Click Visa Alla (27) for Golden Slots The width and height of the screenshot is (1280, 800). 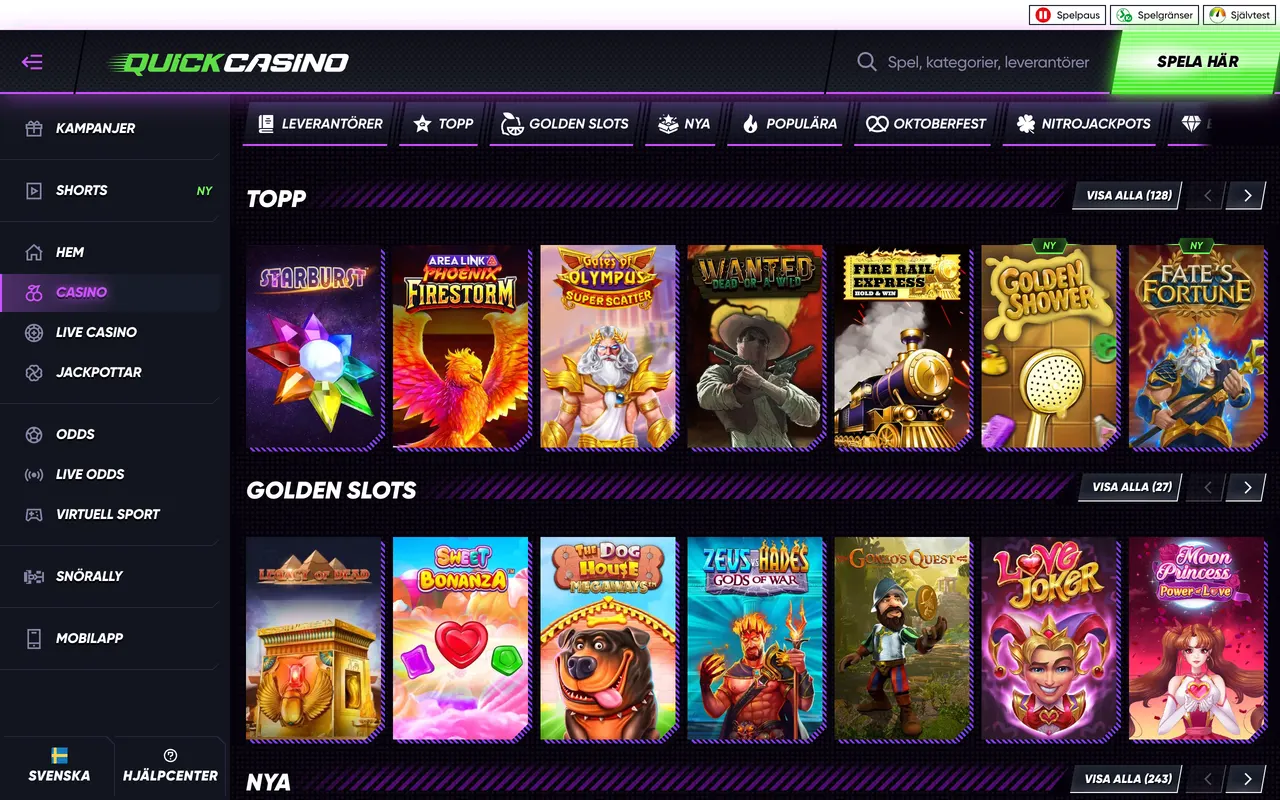(x=1131, y=487)
